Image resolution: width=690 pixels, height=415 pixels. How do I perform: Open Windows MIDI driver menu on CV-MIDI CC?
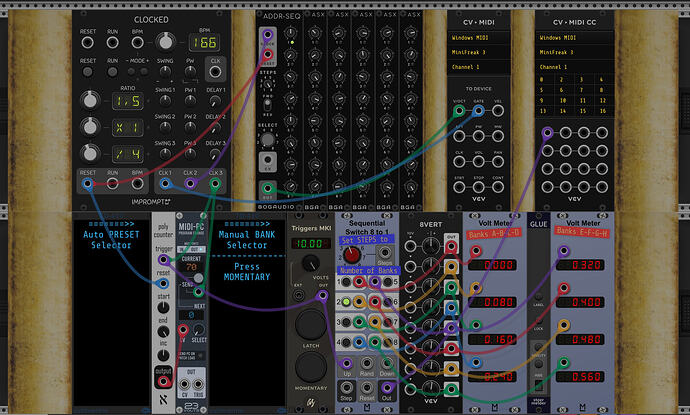tap(574, 38)
